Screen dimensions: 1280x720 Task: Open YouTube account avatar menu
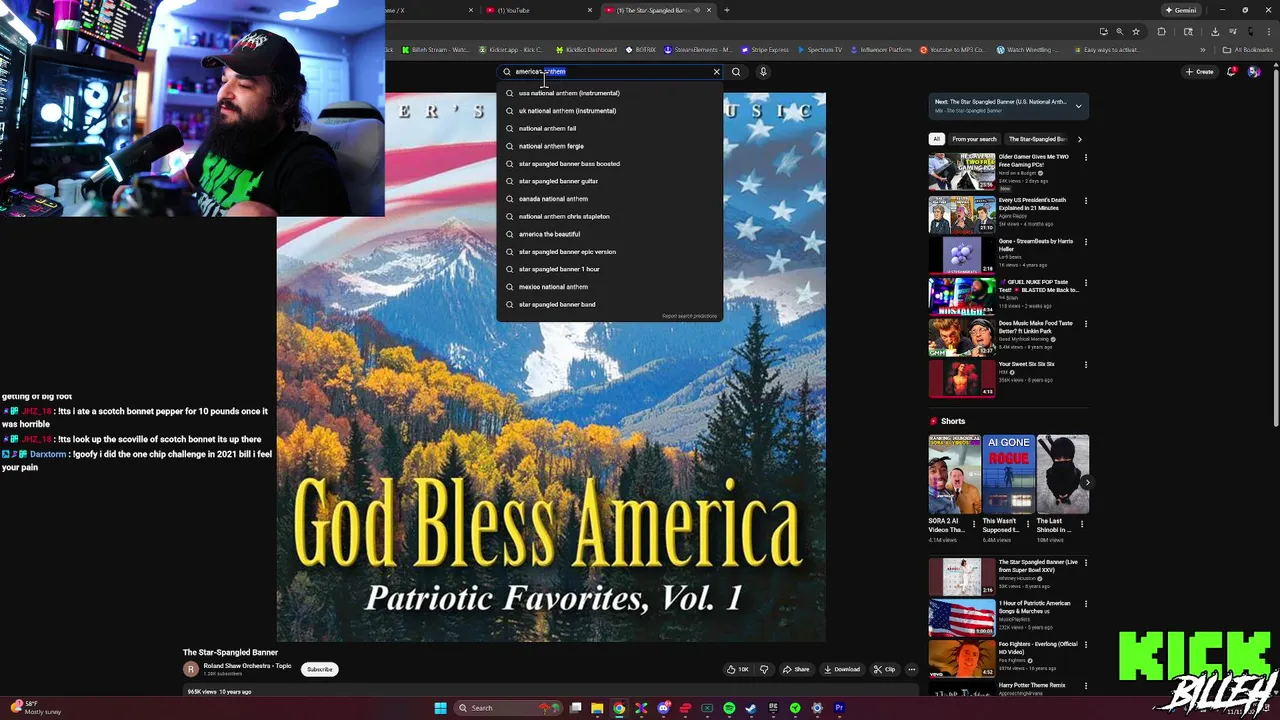tap(1254, 72)
